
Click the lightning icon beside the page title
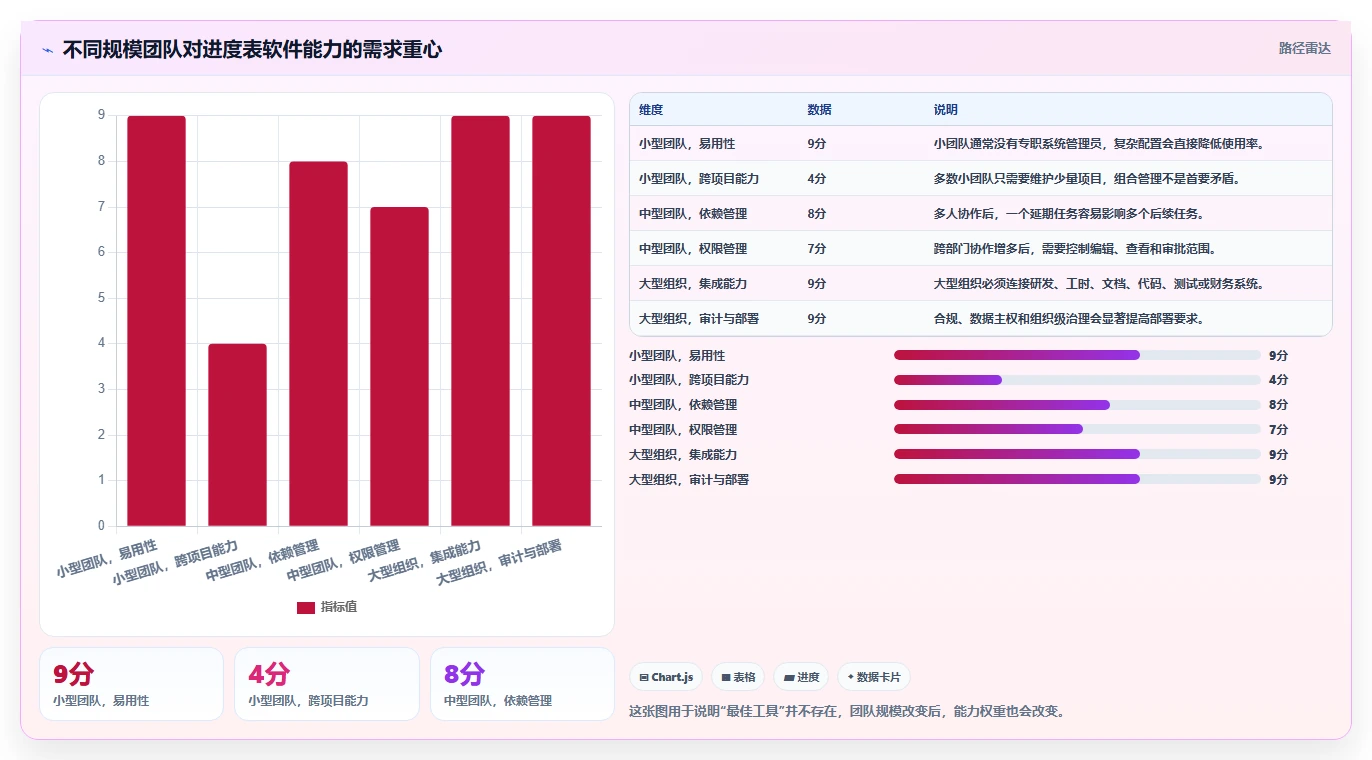click(x=48, y=50)
